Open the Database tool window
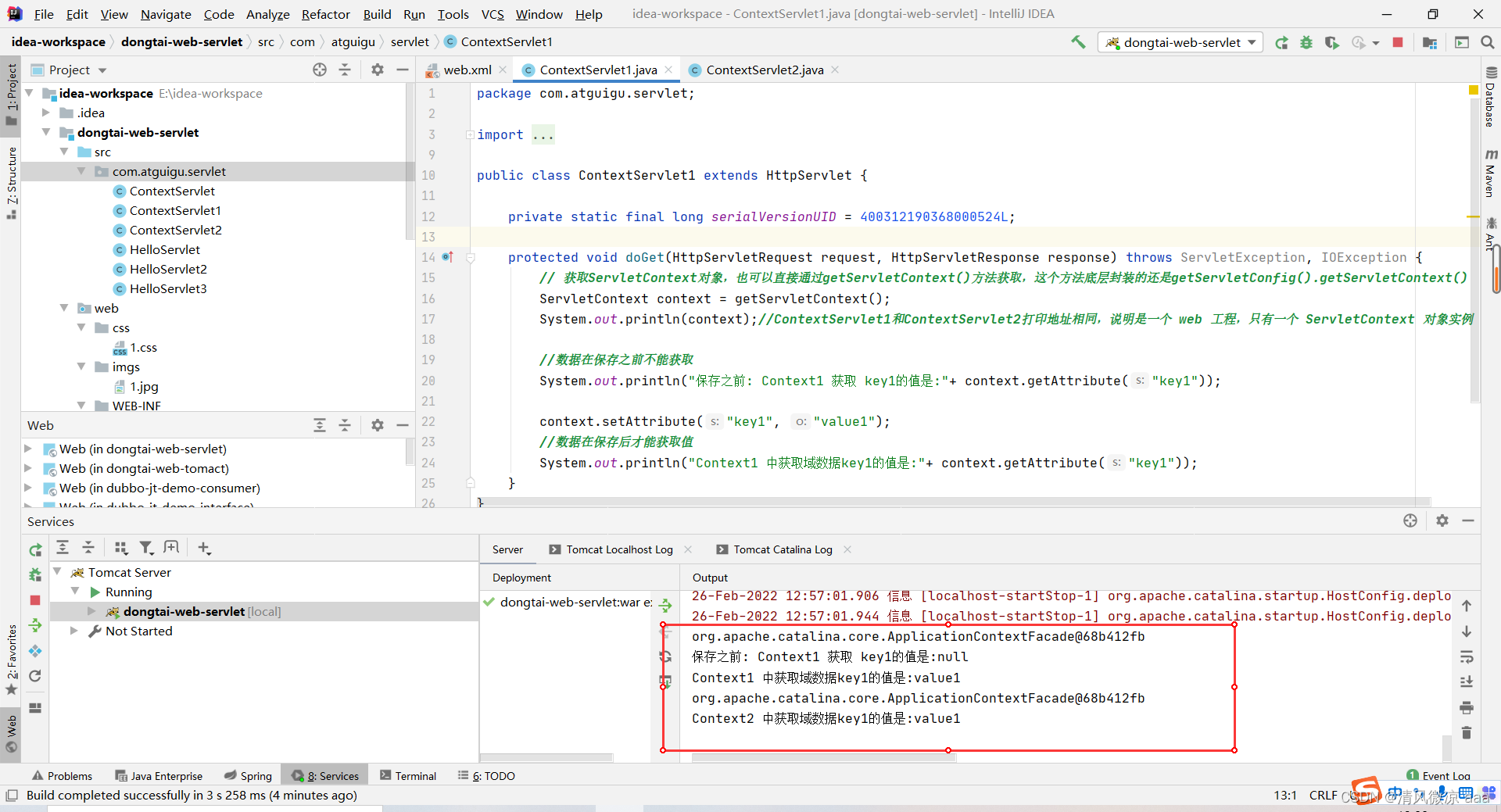The width and height of the screenshot is (1501, 812). (1491, 96)
